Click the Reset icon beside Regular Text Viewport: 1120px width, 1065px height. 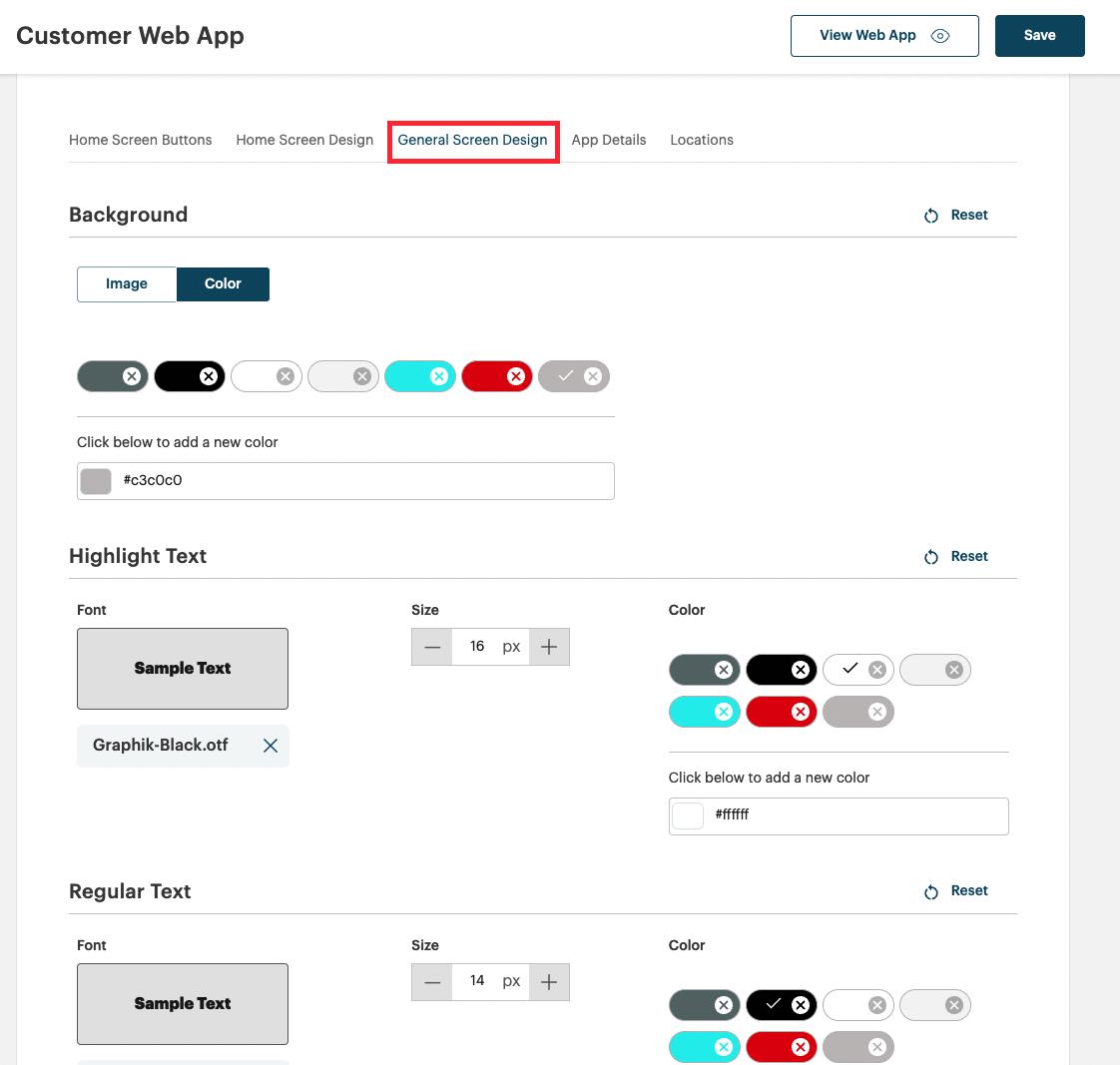coord(931,890)
